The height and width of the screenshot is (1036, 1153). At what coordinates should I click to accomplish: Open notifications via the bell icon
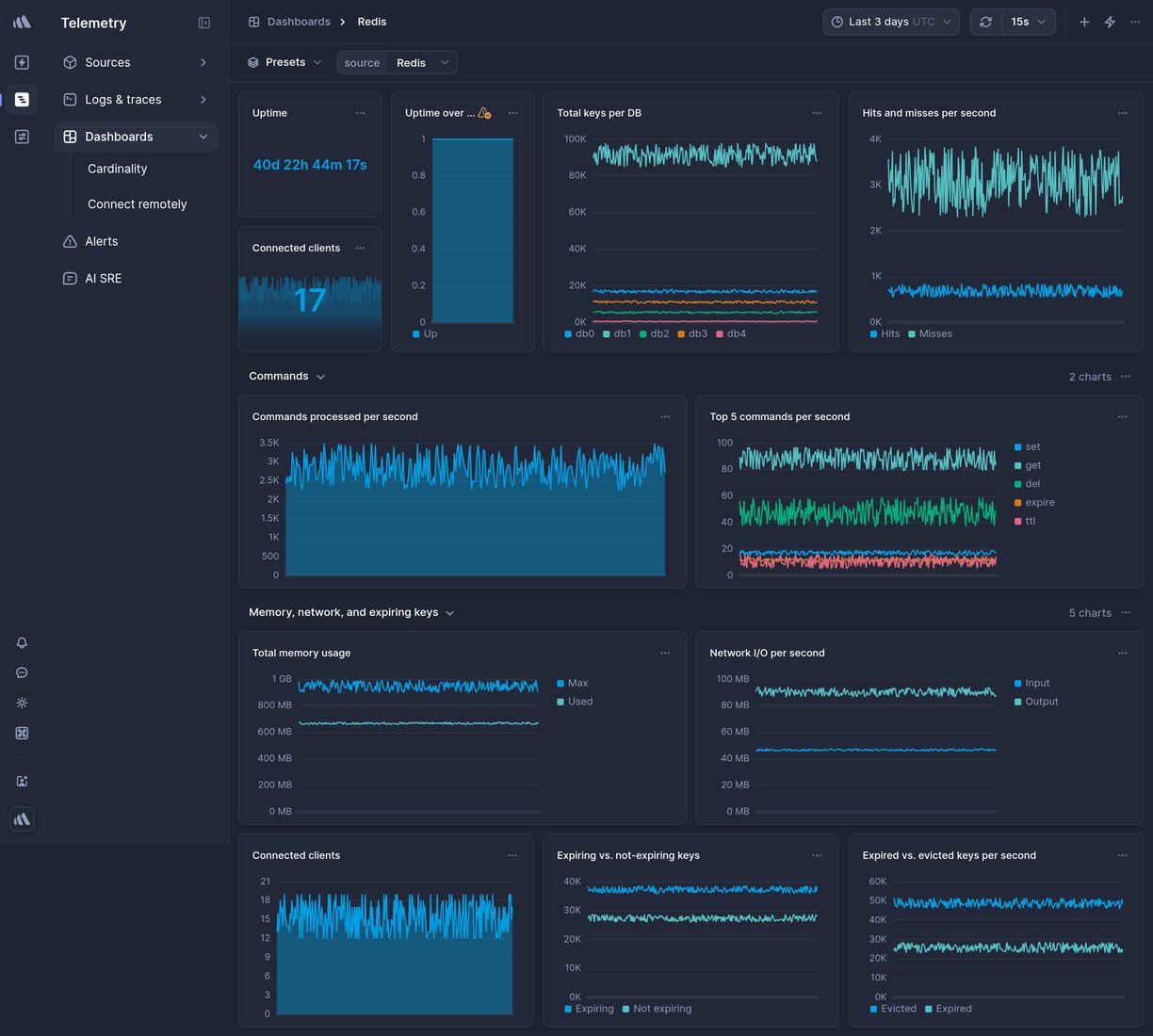(x=22, y=642)
